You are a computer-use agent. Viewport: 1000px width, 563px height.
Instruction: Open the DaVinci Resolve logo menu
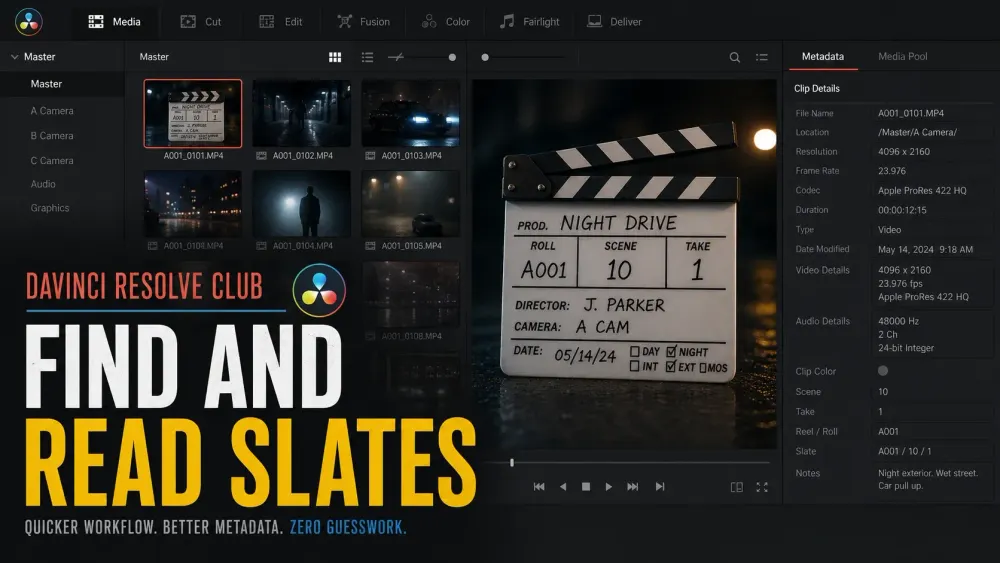29,22
